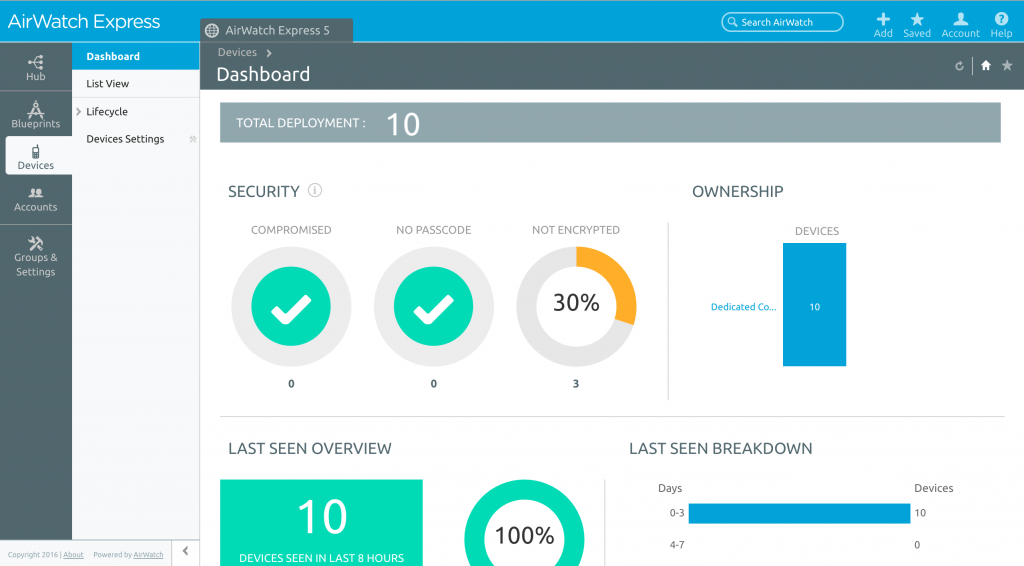Open the Blueprints sidebar section
Viewport: 1024px width, 566px height.
tap(35, 114)
